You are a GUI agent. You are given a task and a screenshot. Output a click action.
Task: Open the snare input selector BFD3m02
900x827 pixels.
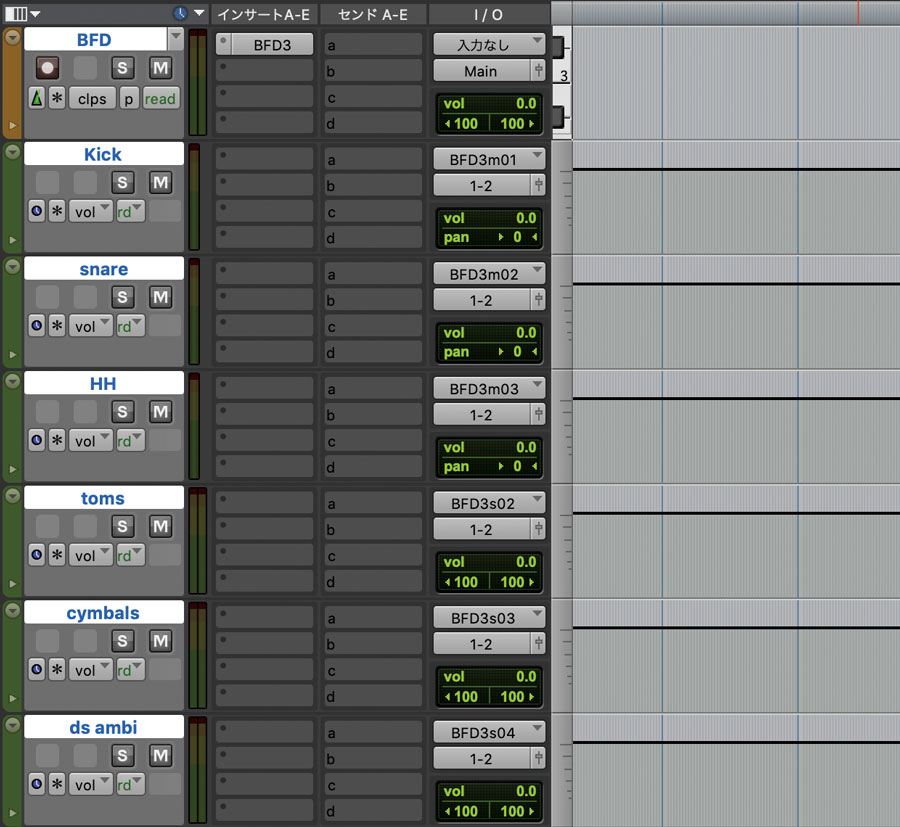point(488,274)
